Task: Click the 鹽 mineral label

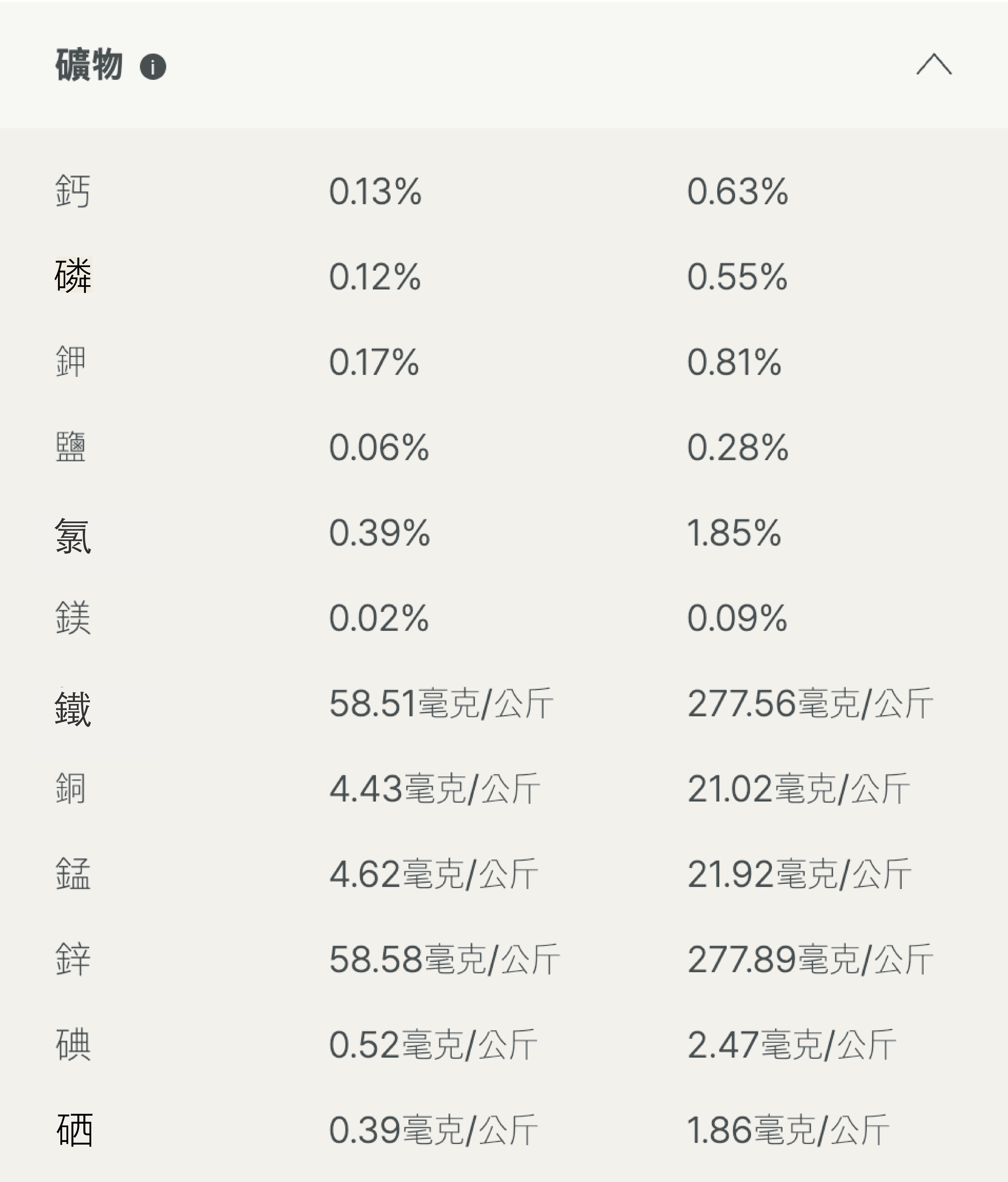Action: [71, 447]
